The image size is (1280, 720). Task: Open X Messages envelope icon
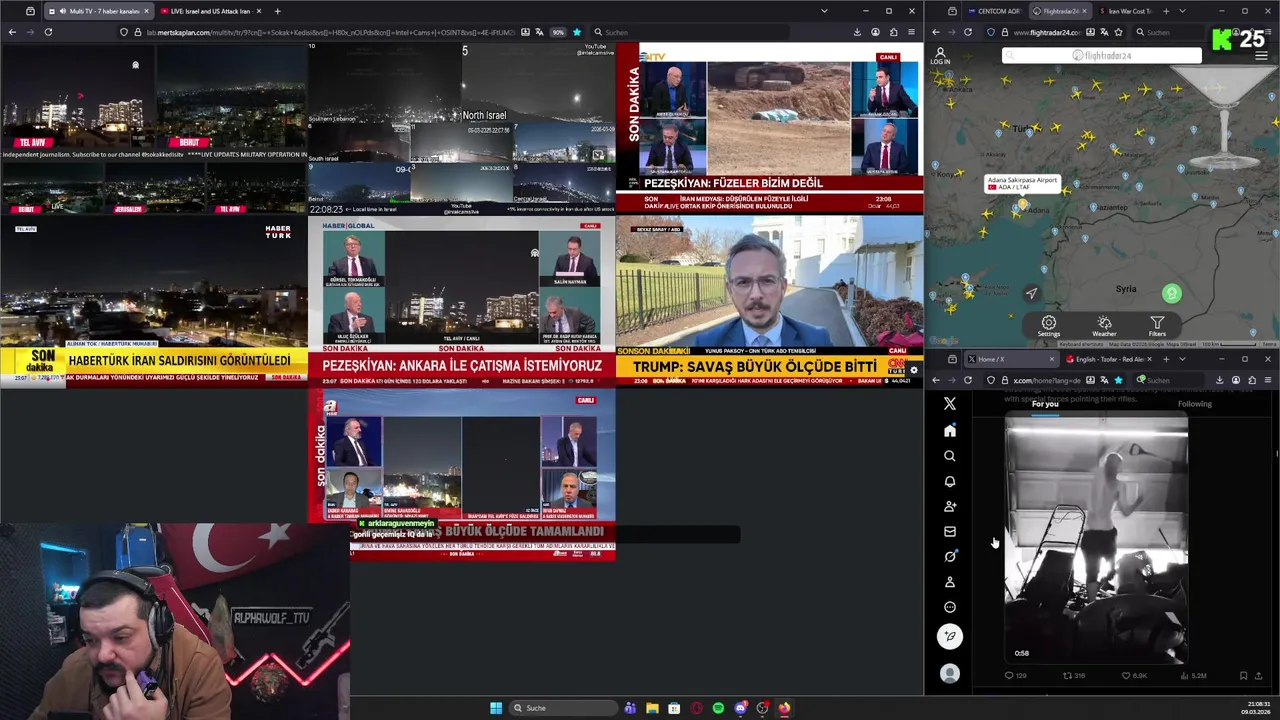[950, 531]
